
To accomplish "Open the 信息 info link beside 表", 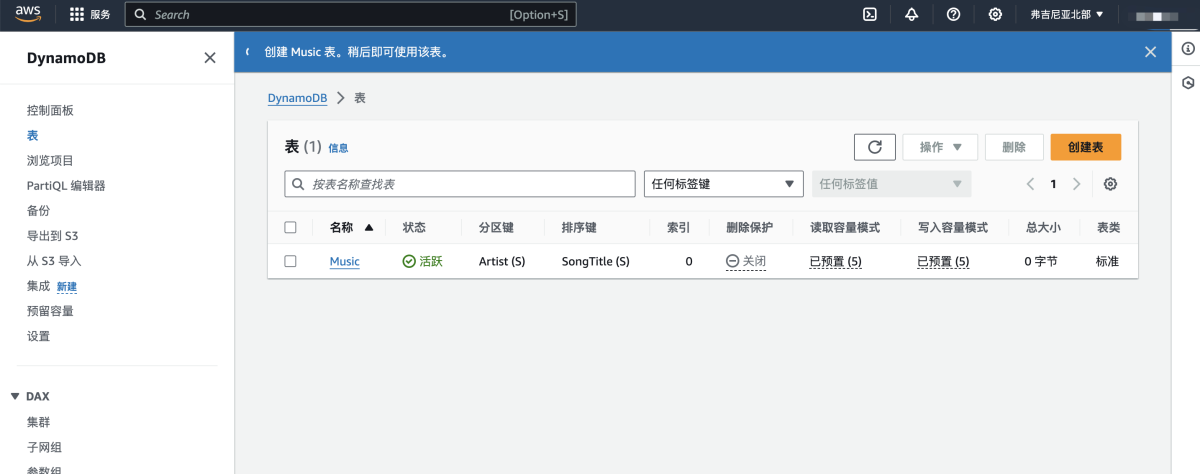I will 338,148.
